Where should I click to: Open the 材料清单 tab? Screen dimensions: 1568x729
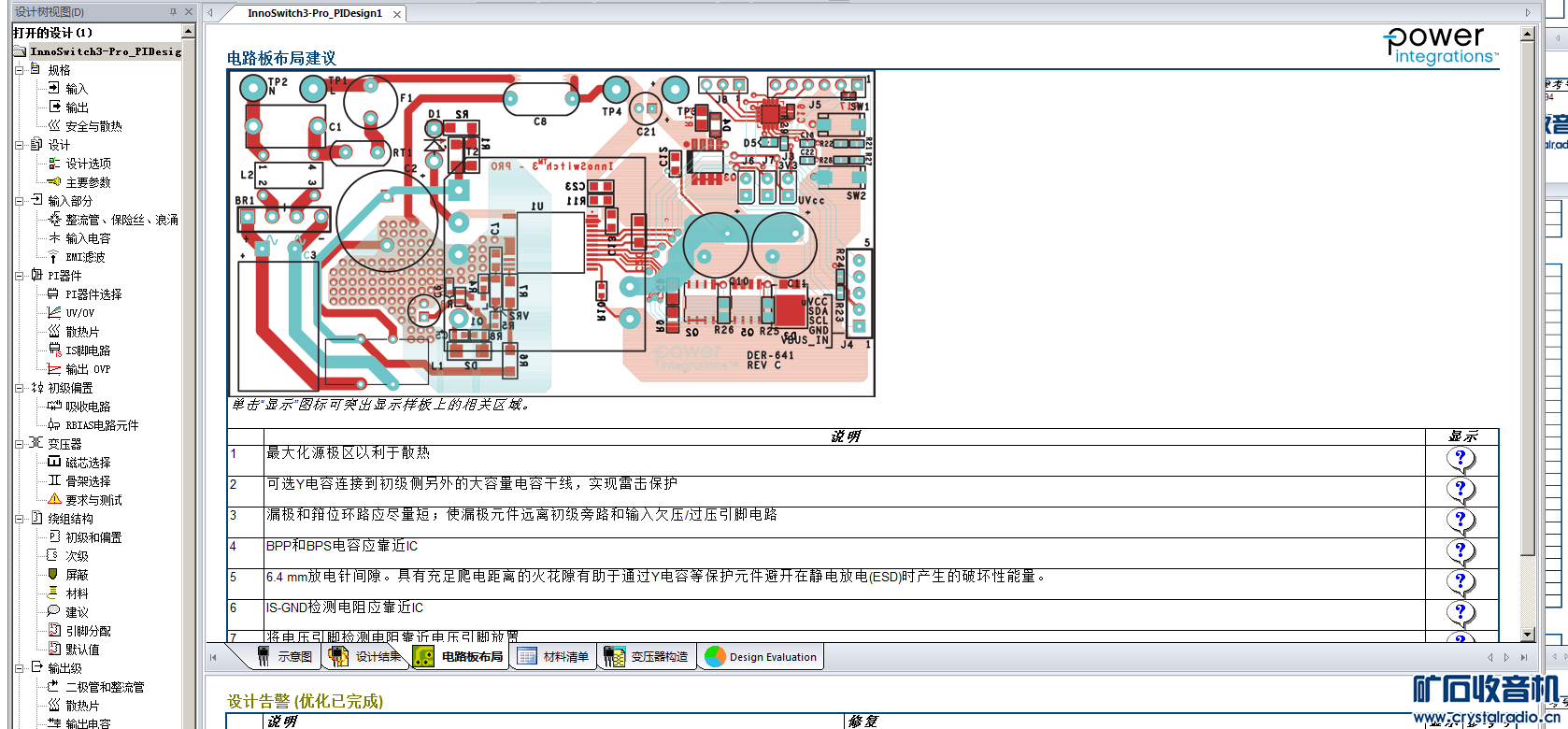[555, 657]
